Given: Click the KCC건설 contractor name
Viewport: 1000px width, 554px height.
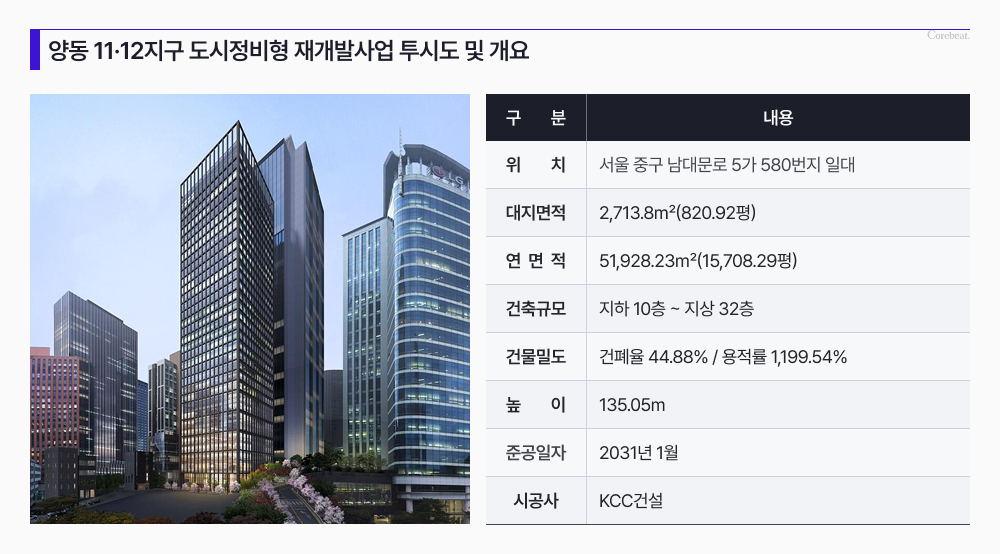Looking at the screenshot, I should pos(631,501).
